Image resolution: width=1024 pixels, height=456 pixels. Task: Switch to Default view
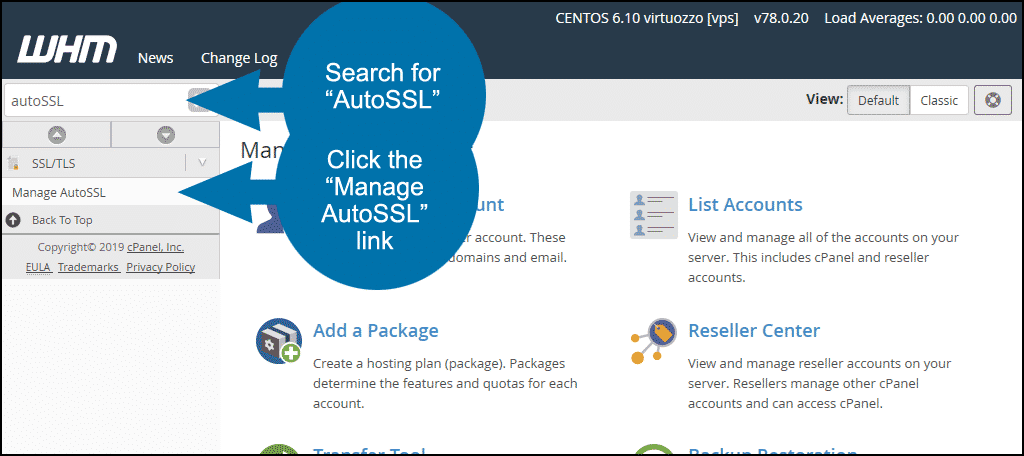click(878, 101)
